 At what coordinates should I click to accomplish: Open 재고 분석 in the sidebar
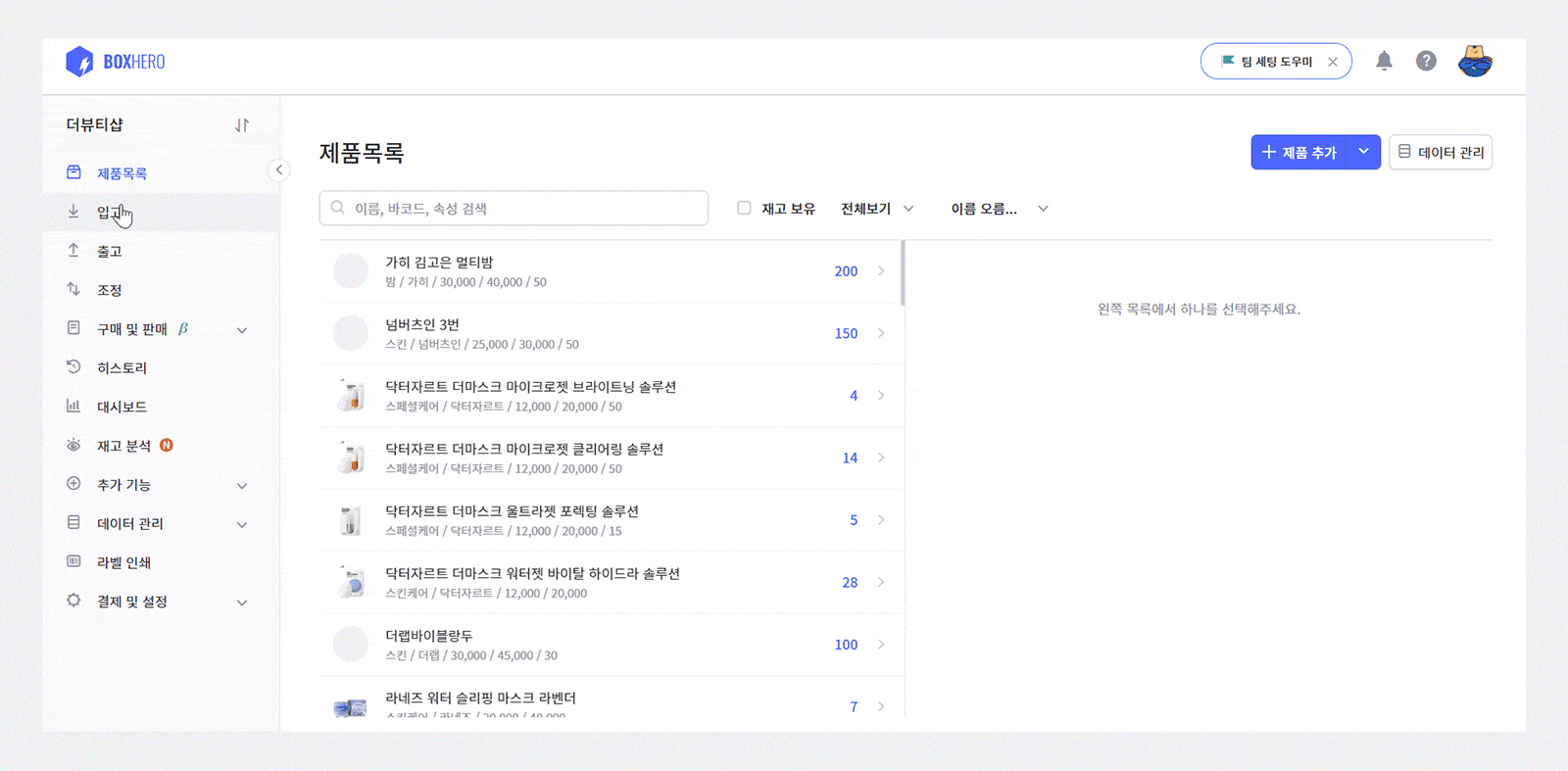pyautogui.click(x=123, y=446)
